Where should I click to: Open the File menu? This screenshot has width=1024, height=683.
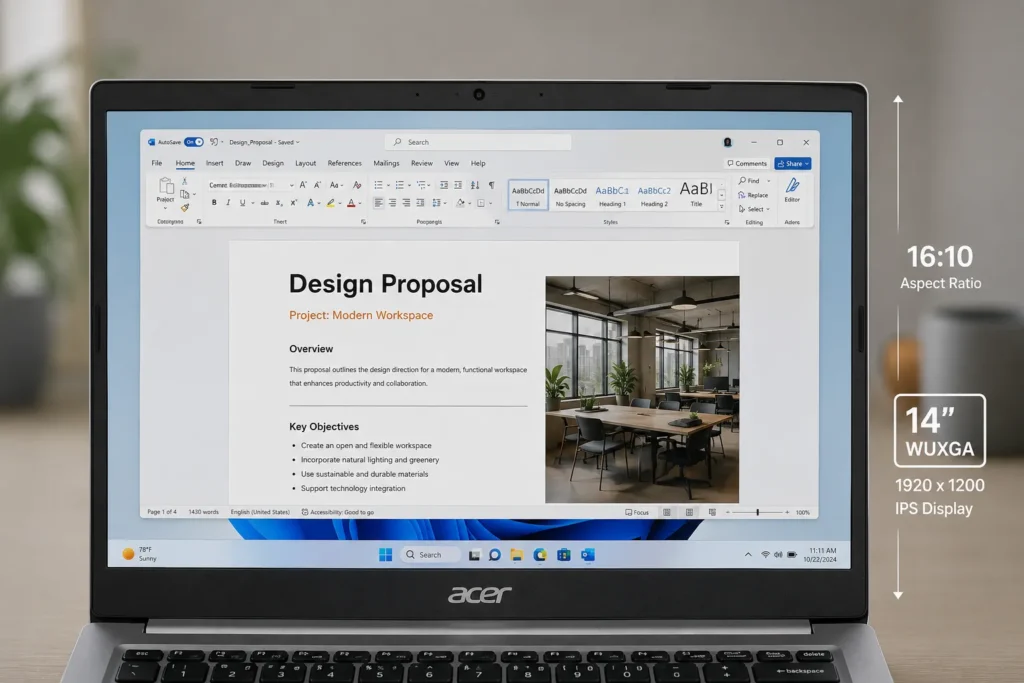[x=157, y=163]
